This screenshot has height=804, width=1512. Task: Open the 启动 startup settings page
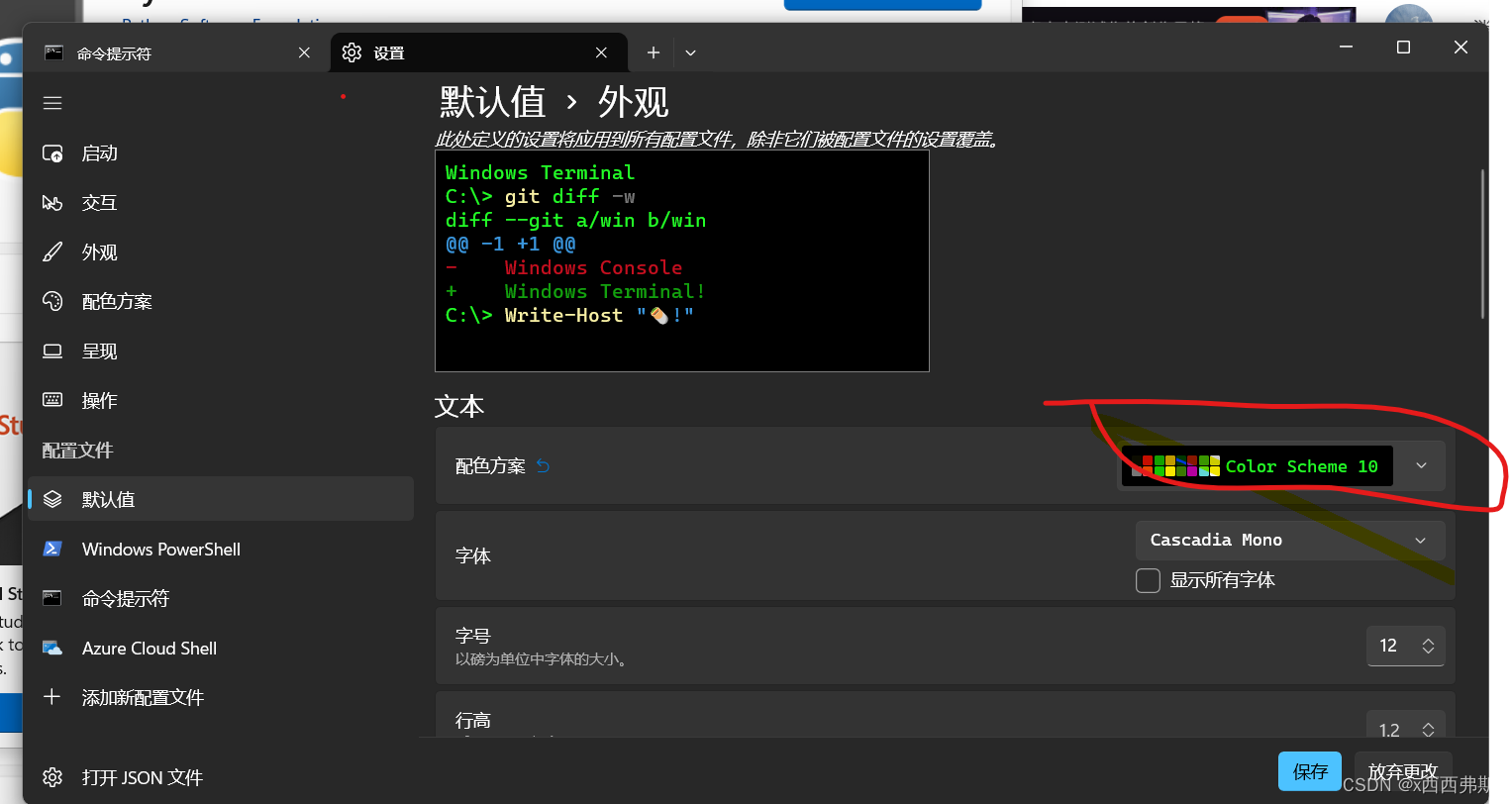click(220, 153)
